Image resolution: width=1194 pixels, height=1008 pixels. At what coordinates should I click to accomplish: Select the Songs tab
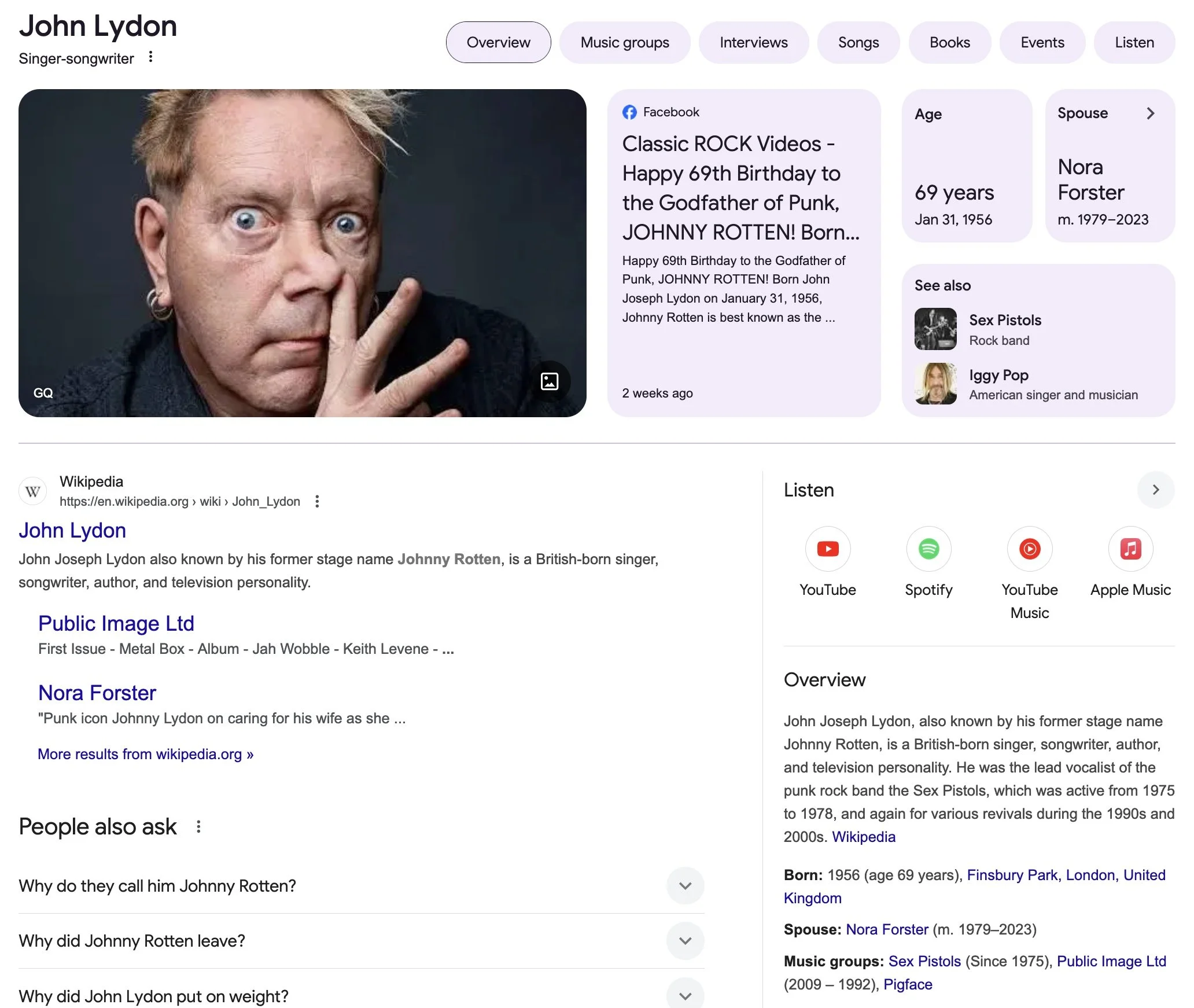coord(858,43)
